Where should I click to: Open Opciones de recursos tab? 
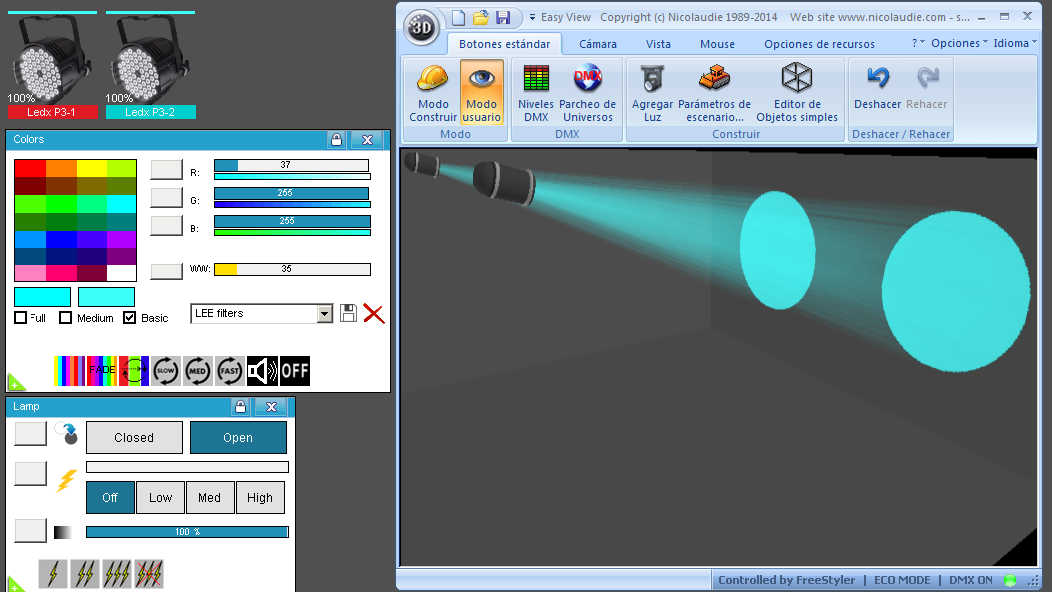coord(819,44)
